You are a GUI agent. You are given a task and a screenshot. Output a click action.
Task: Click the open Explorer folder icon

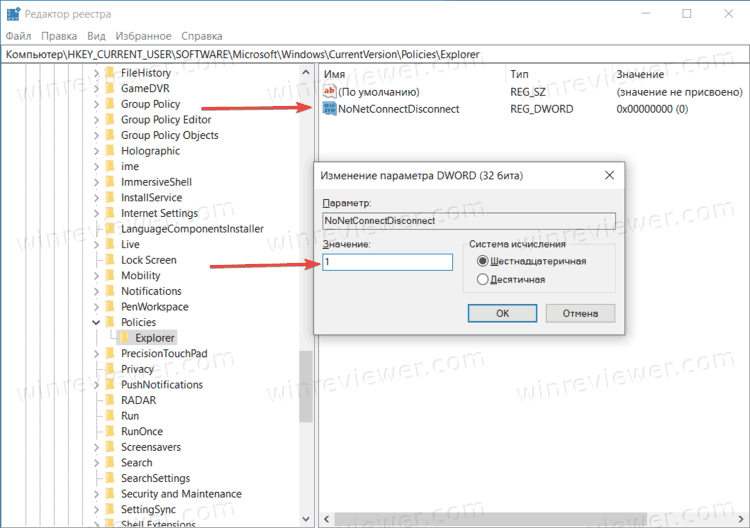[124, 338]
